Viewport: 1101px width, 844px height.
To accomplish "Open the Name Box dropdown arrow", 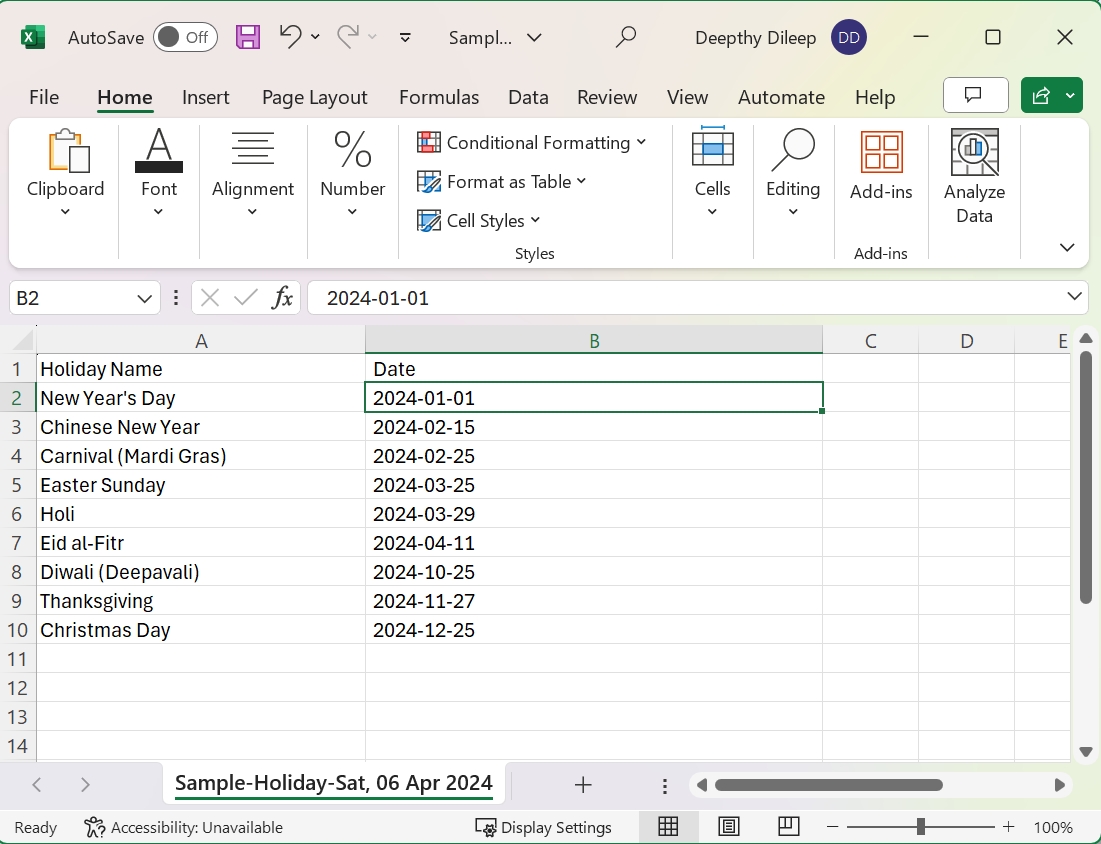I will [x=144, y=298].
